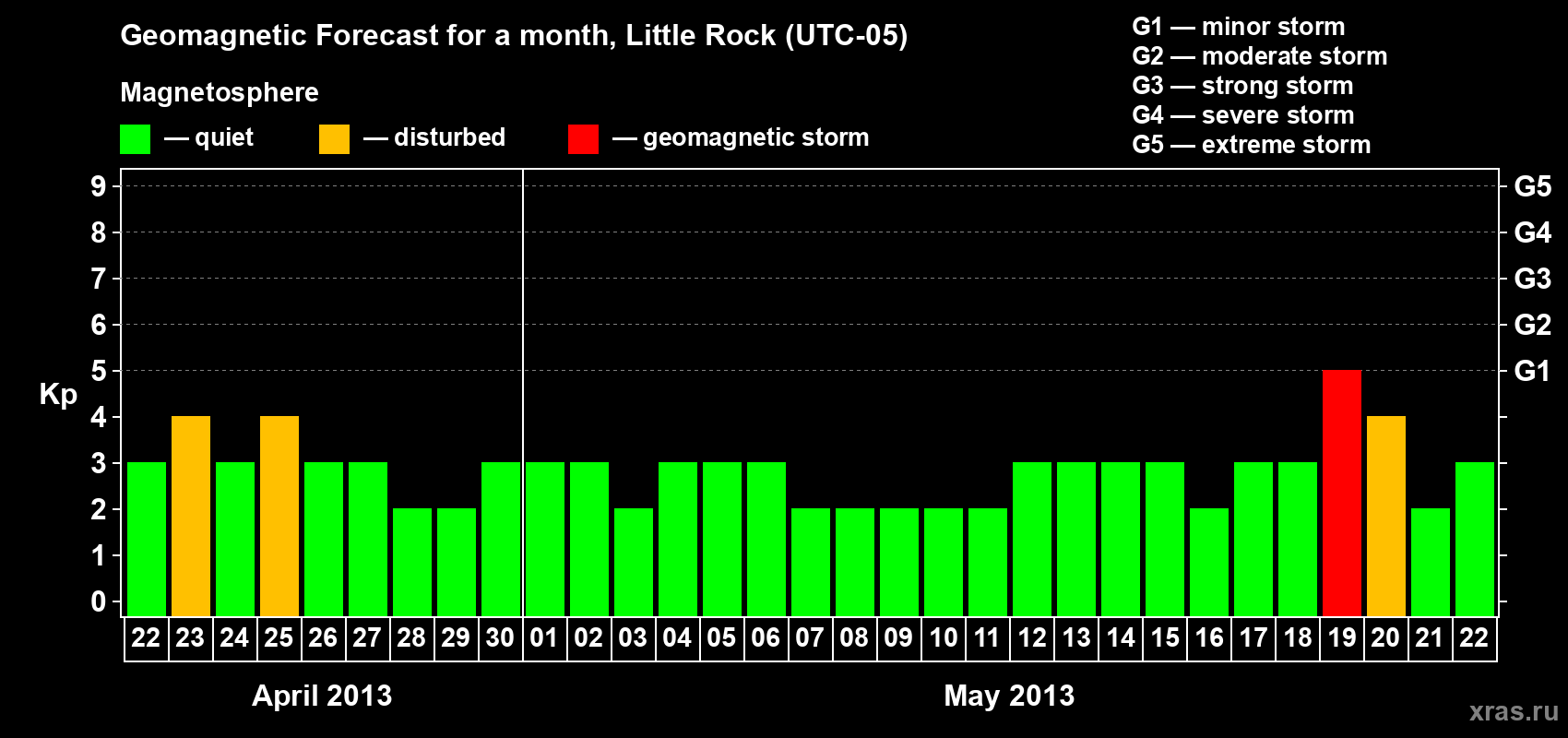Viewport: 1568px width, 738px height.
Task: Click the 'G2 — moderate storm' legend line
Action: pyautogui.click(x=1260, y=56)
